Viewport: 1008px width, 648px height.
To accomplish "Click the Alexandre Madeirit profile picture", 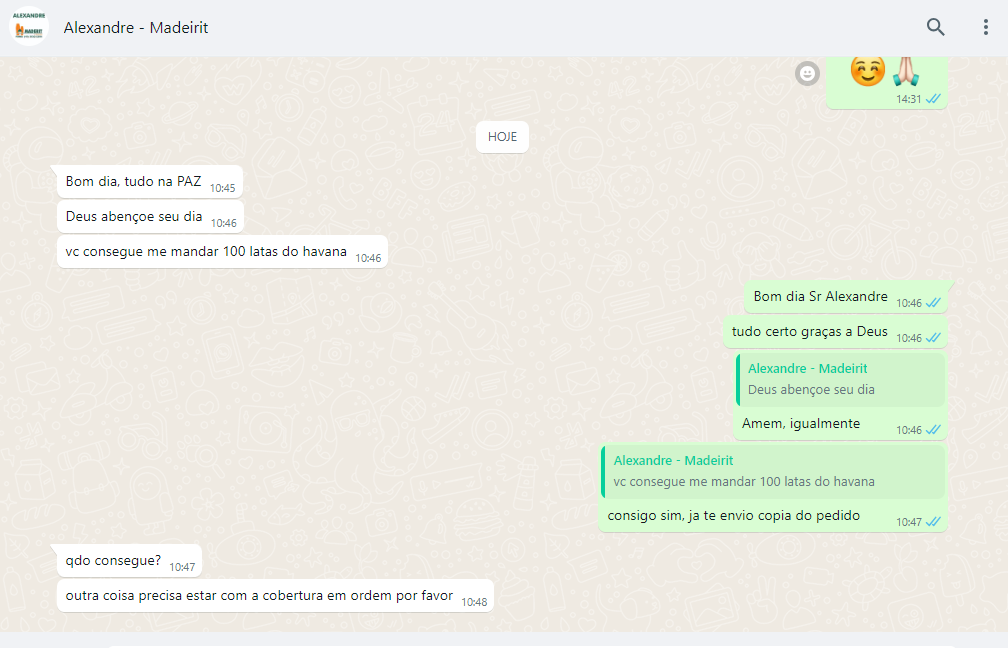I will pos(28,27).
